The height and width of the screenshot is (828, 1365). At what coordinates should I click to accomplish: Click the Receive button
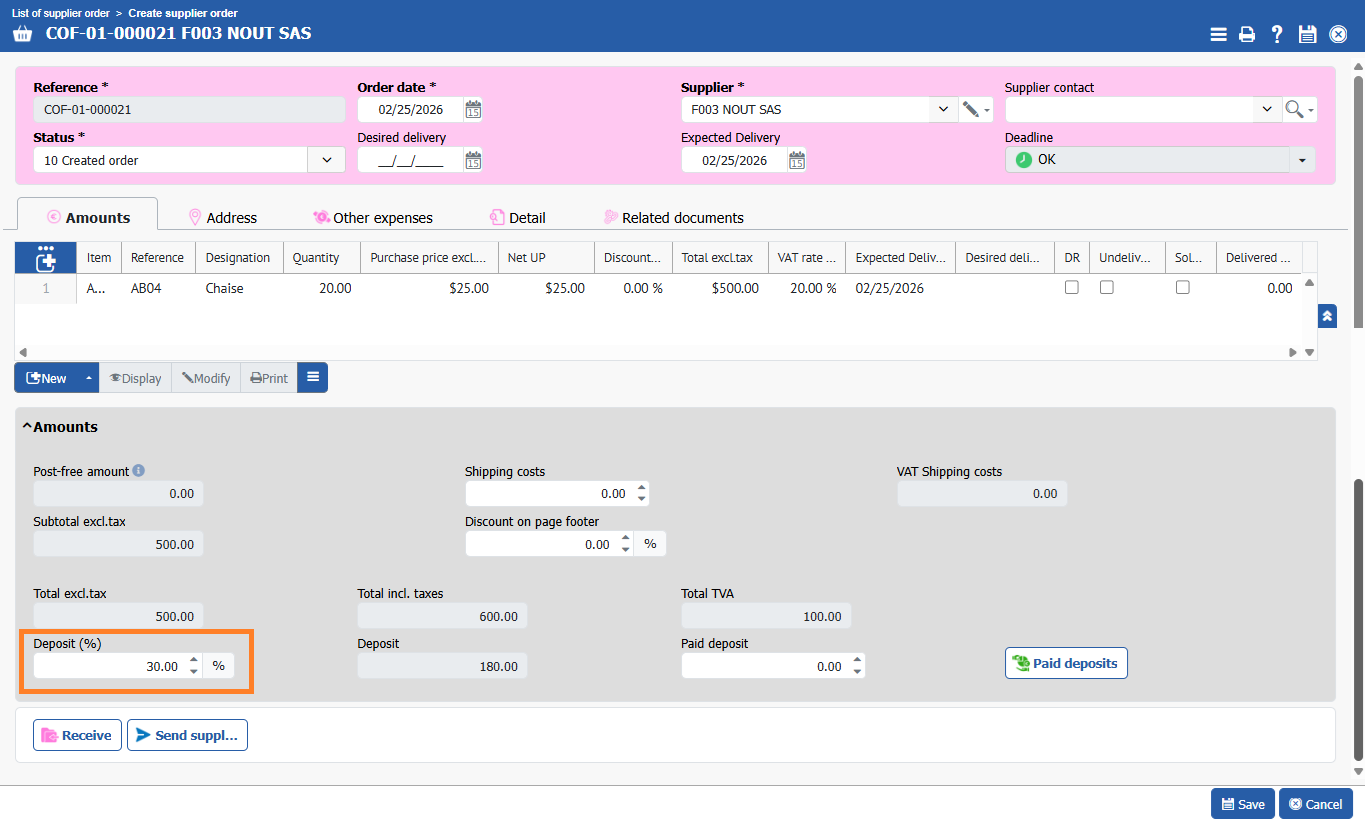77,735
